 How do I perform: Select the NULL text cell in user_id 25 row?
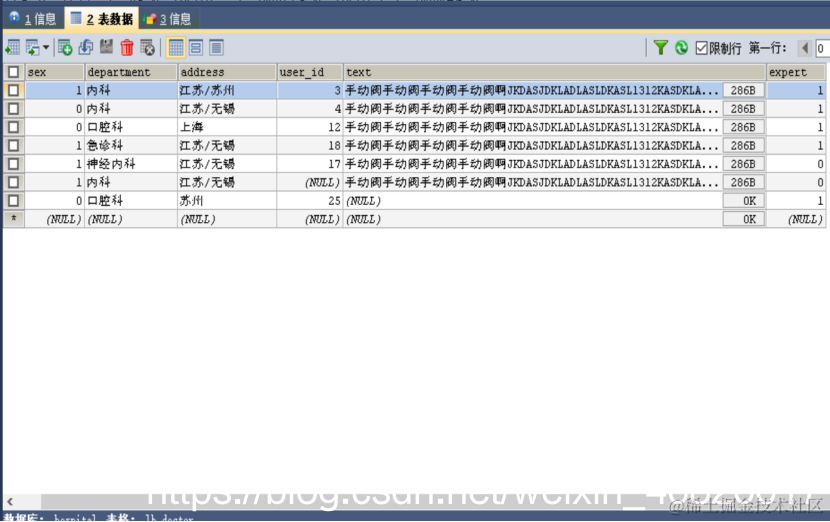533,201
